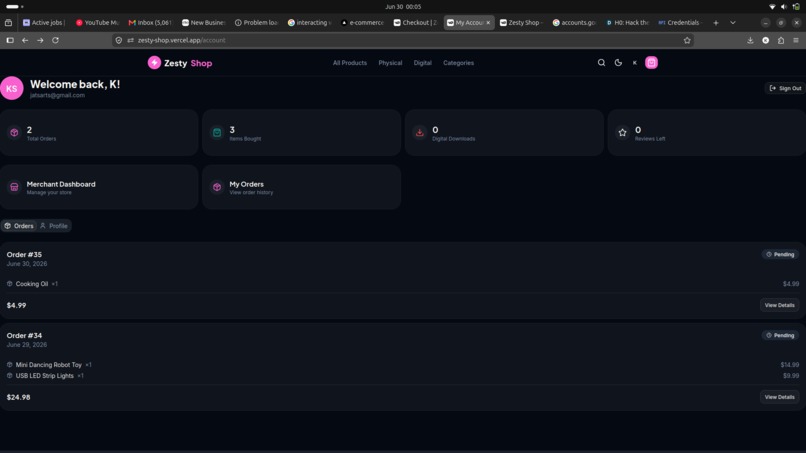
Task: Expand the list-all-tabs chevron
Action: click(732, 23)
